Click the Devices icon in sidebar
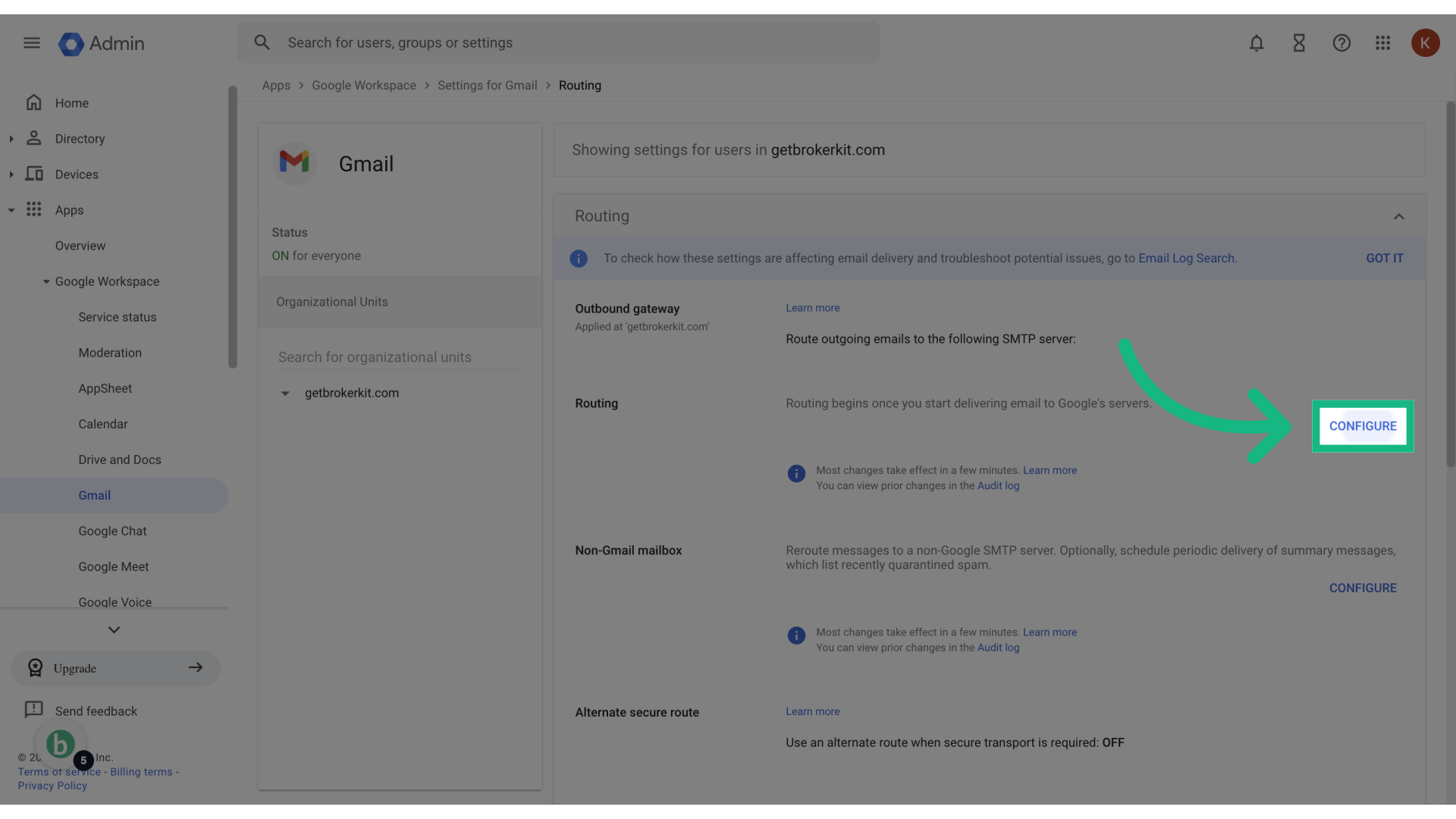This screenshot has width=1456, height=819. click(33, 174)
